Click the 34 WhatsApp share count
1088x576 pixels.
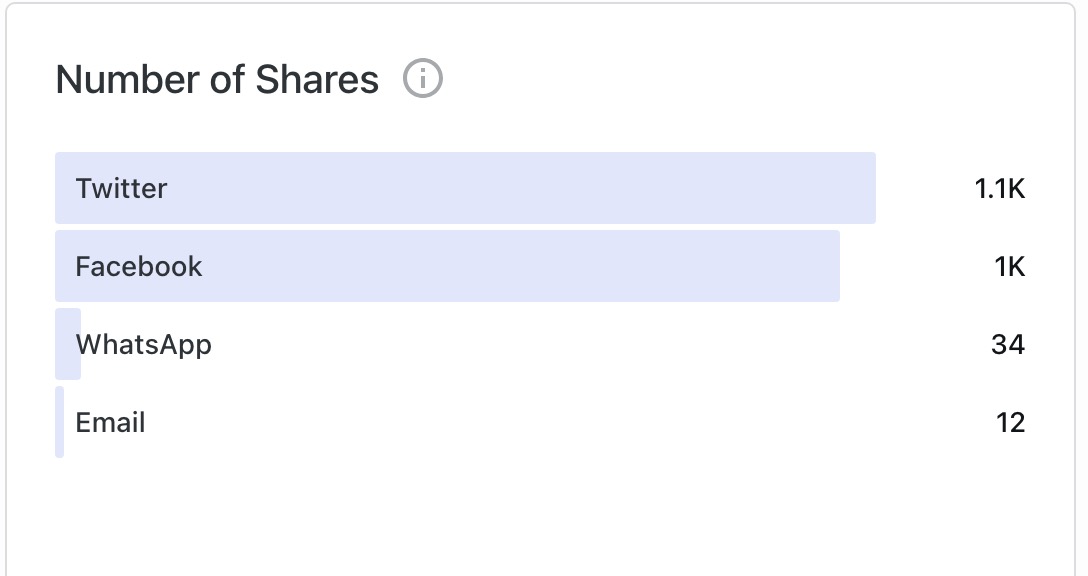click(x=1008, y=345)
